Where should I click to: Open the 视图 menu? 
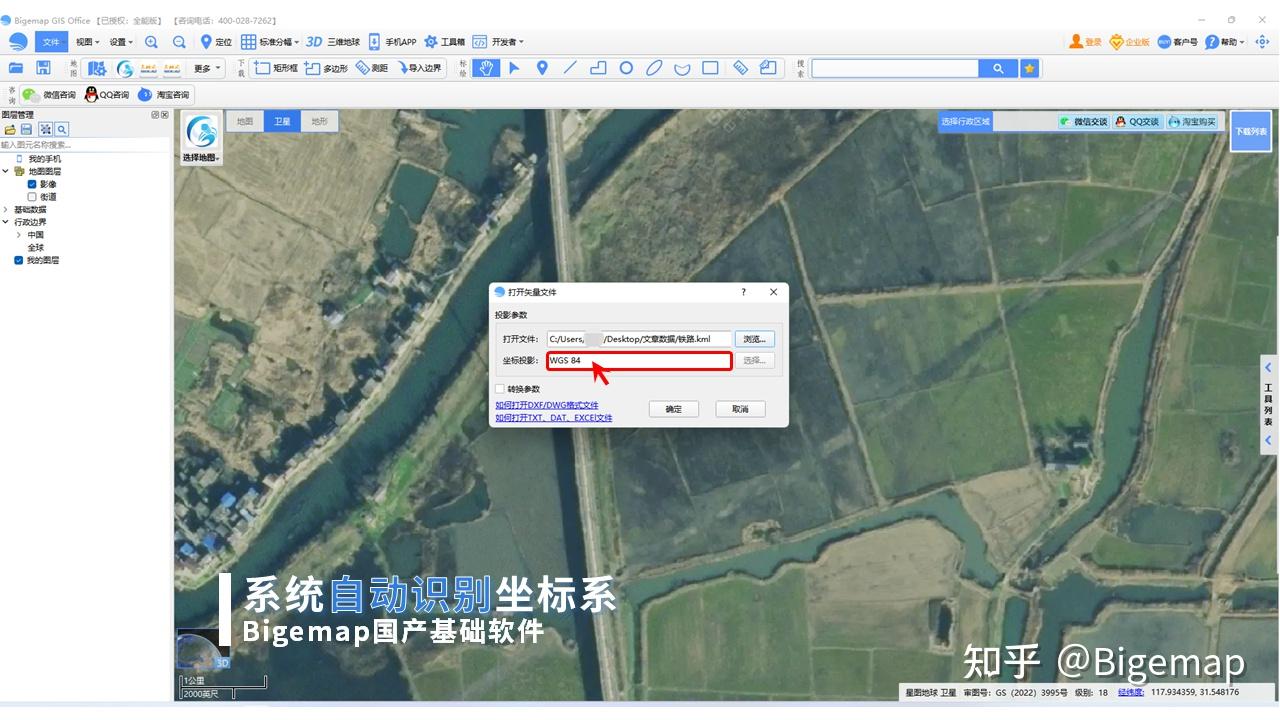(x=85, y=42)
